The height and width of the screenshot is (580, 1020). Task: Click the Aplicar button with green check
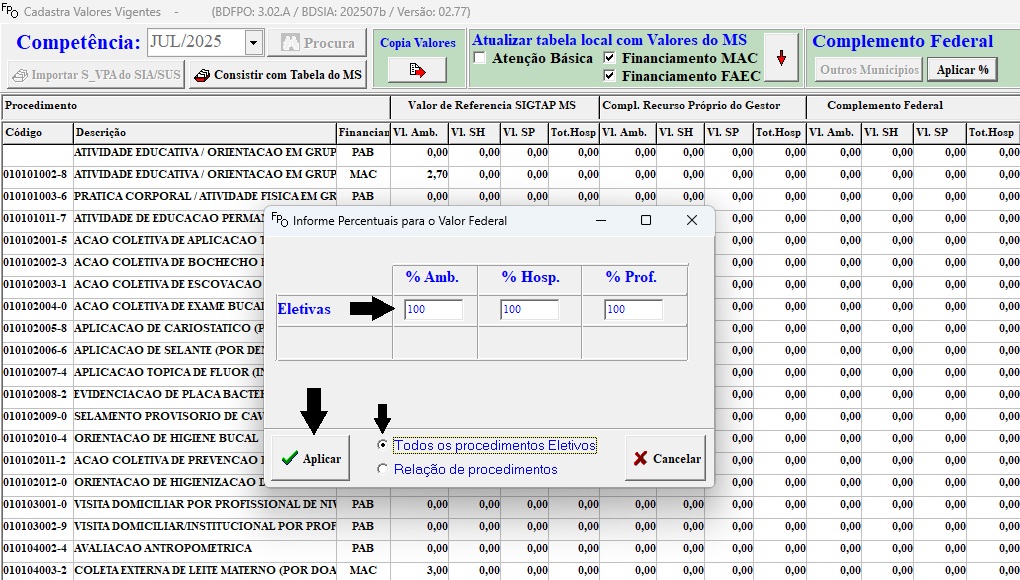tap(311, 458)
